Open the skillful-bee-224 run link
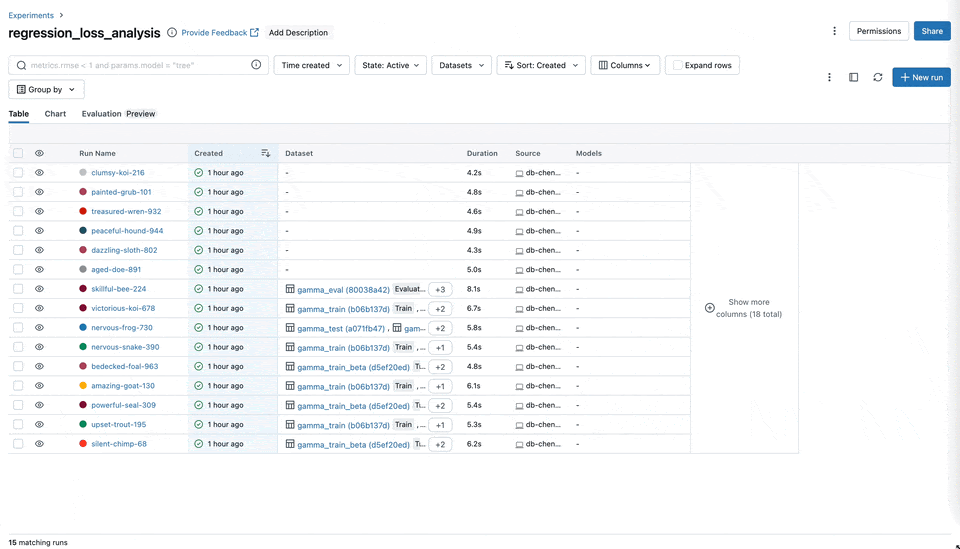This screenshot has height=549, width=960. pyautogui.click(x=118, y=289)
